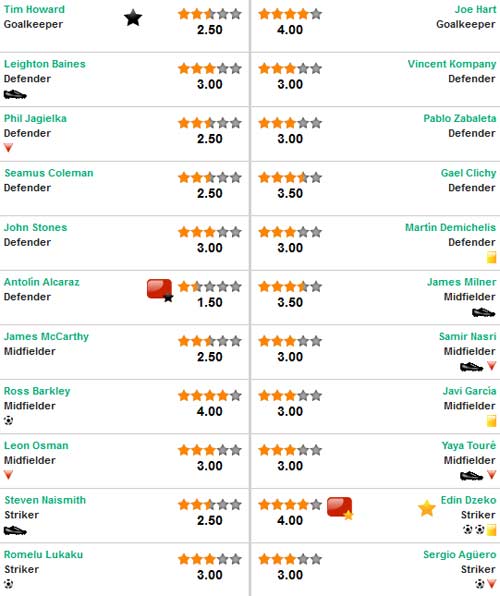The height and width of the screenshot is (596, 500).
Task: Click the yellow card under Martin Demichelis
Action: 491,257
